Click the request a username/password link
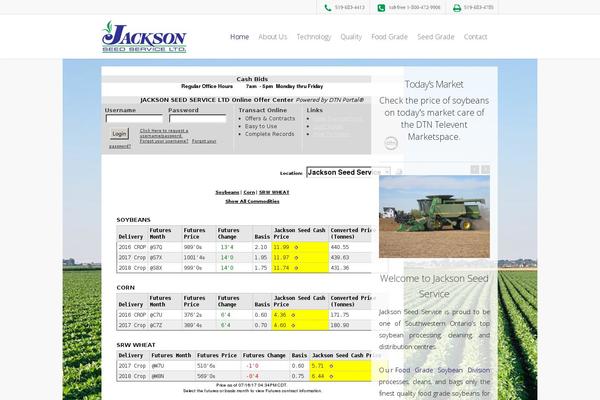600x400 pixels. pos(164,133)
